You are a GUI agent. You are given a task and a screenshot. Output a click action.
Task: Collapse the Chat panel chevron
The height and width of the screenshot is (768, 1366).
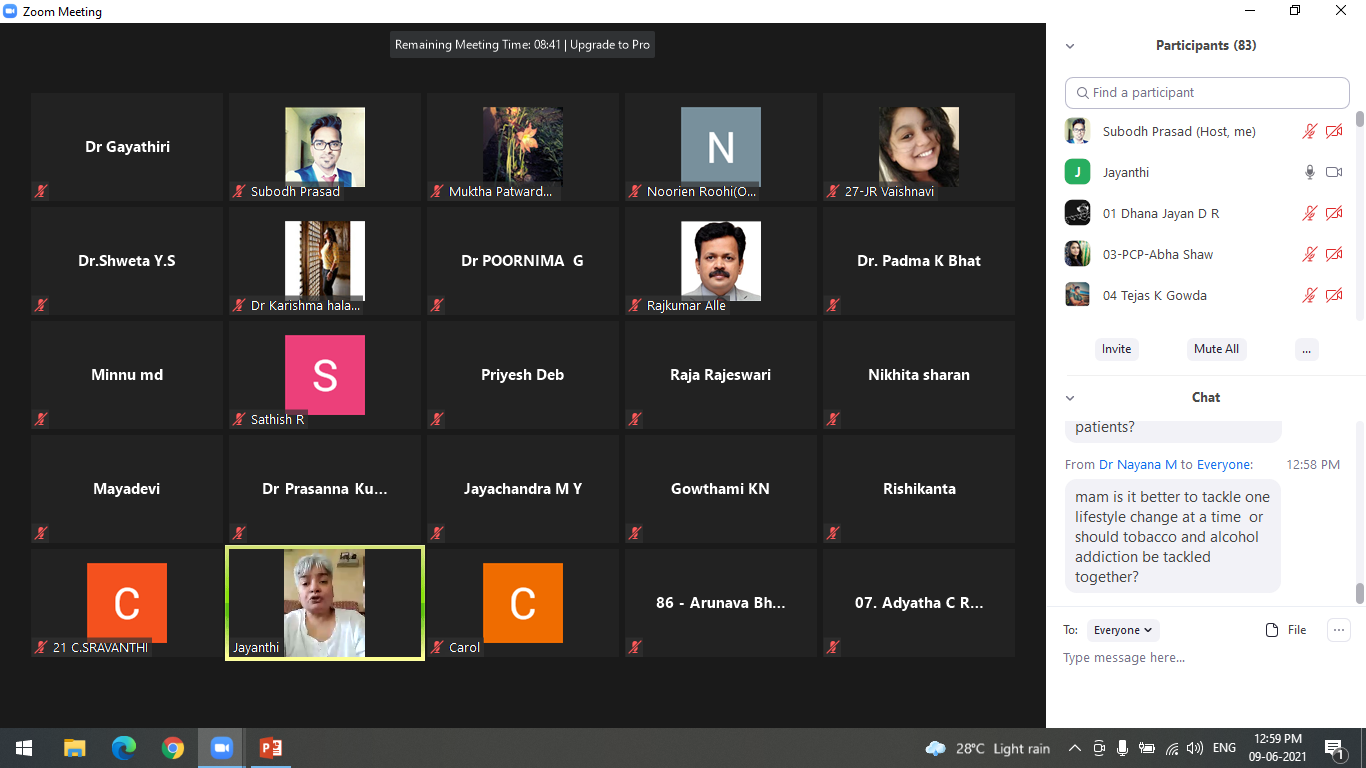pyautogui.click(x=1070, y=398)
